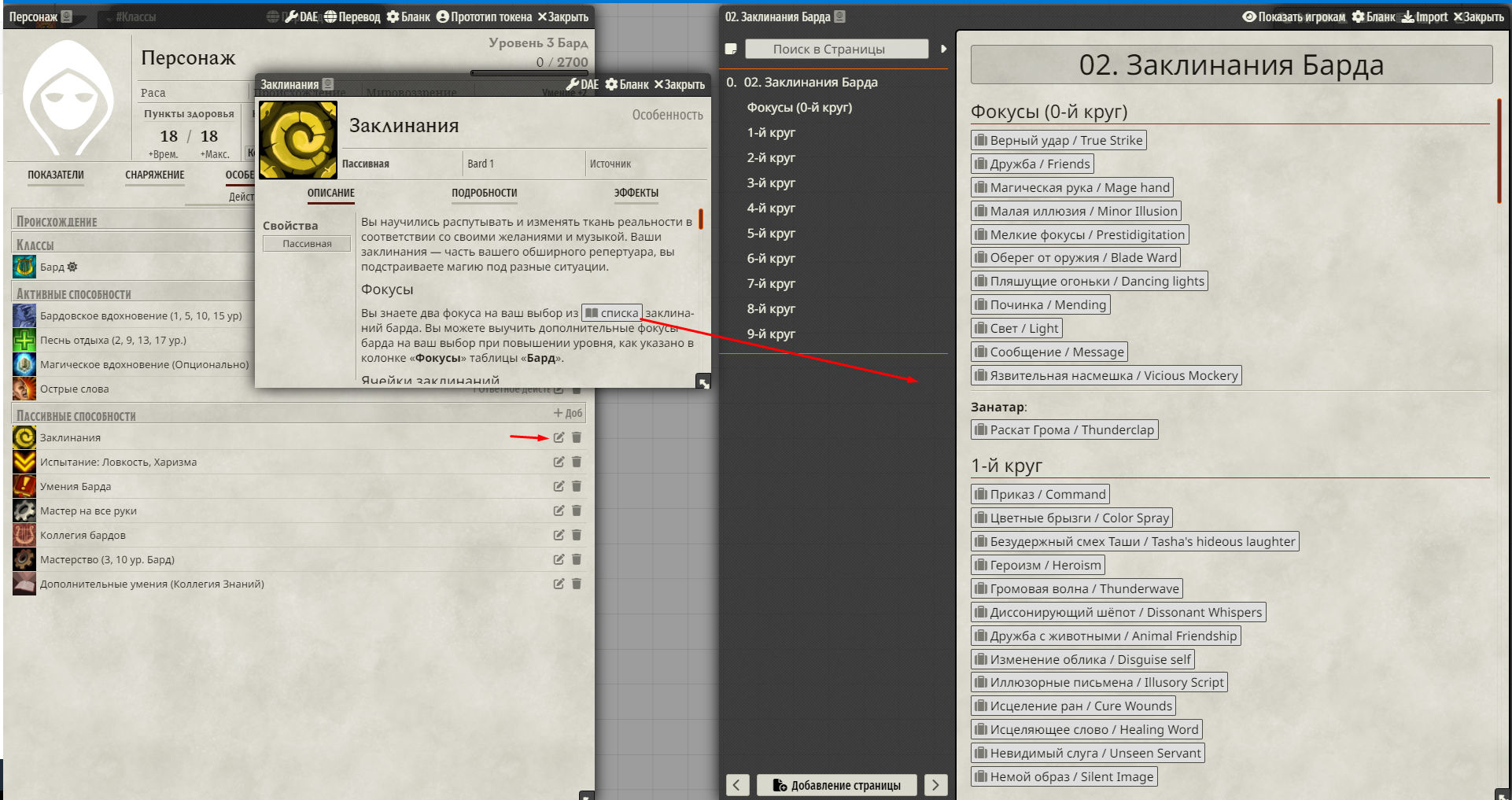The height and width of the screenshot is (800, 1512).
Task: Open DAE in the character sheet header
Action: tap(301, 17)
